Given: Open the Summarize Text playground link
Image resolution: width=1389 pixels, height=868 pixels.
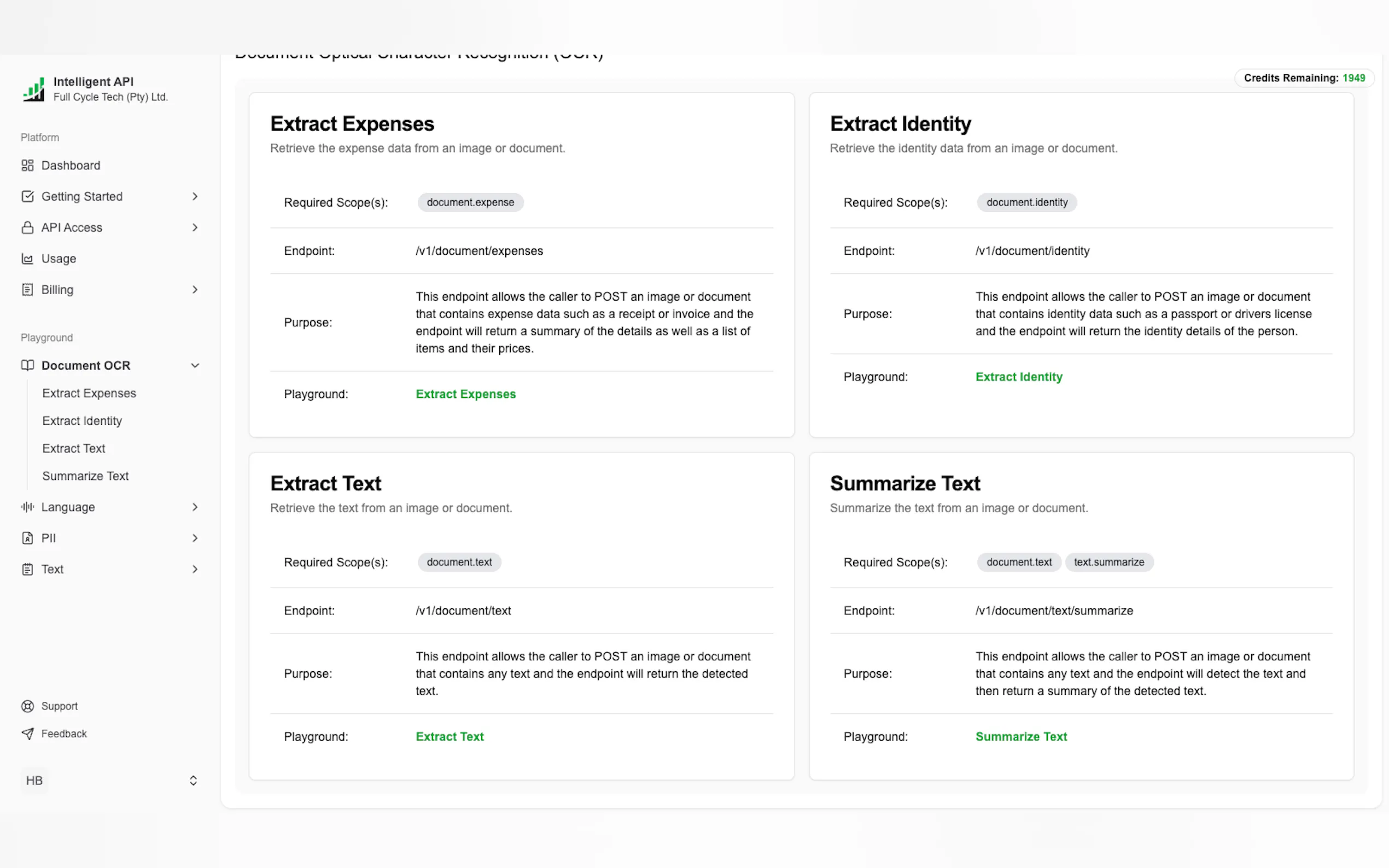Looking at the screenshot, I should [x=1020, y=736].
